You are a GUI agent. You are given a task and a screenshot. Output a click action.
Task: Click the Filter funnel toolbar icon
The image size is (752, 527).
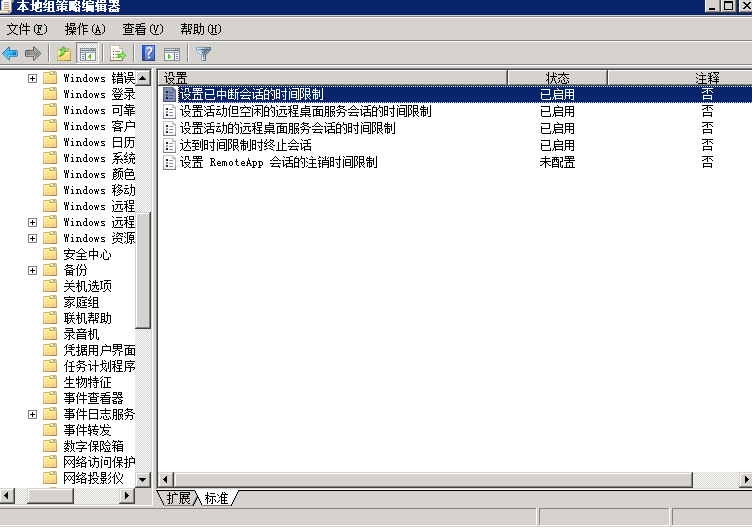click(x=203, y=54)
